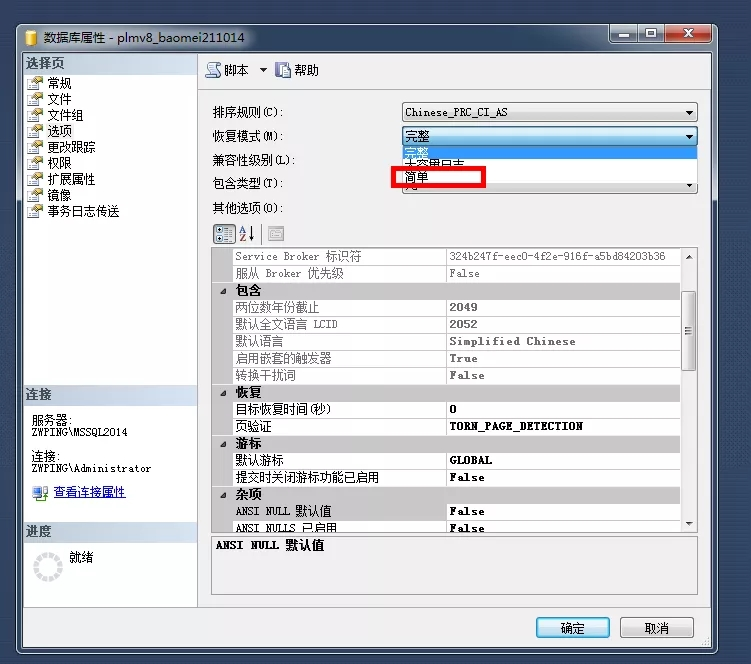
Task: Pick 大容量日志 from recovery model list
Action: [x=433, y=163]
